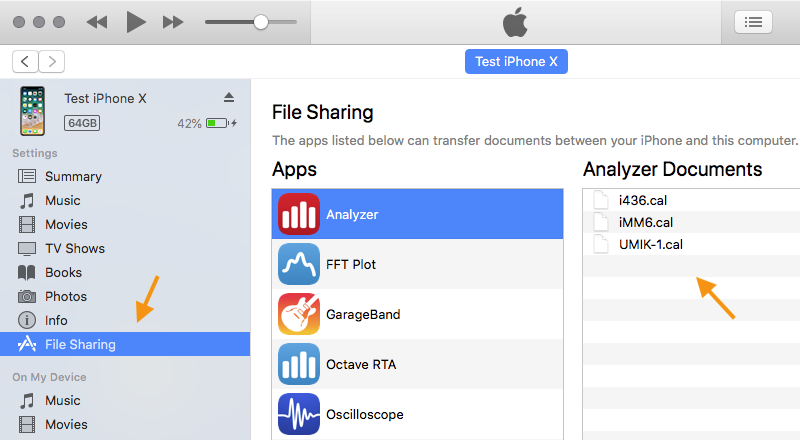Choose FFT Plot app in list
The image size is (800, 440).
pyautogui.click(x=417, y=264)
